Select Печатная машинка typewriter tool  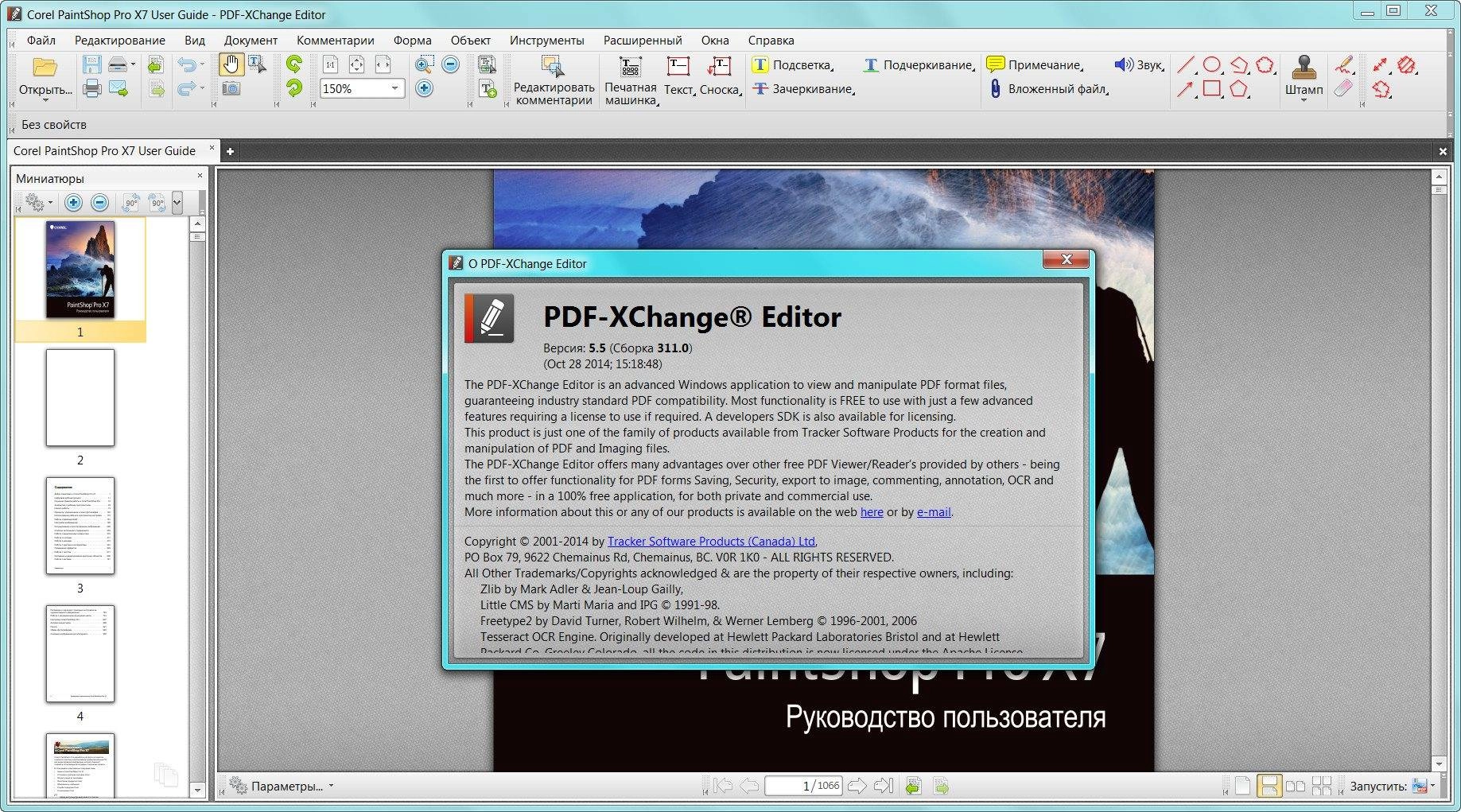(x=631, y=80)
